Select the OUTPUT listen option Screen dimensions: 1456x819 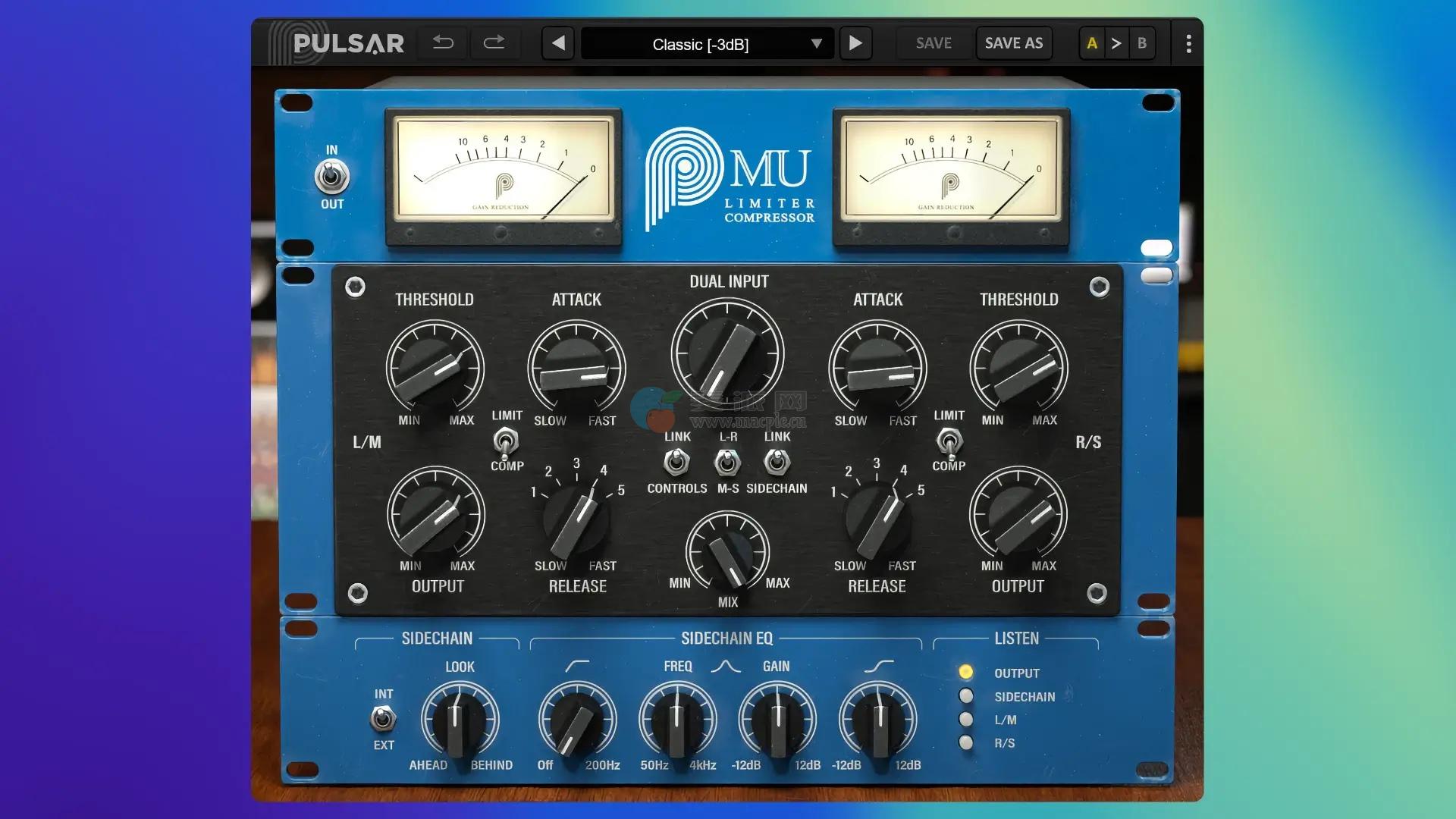965,672
